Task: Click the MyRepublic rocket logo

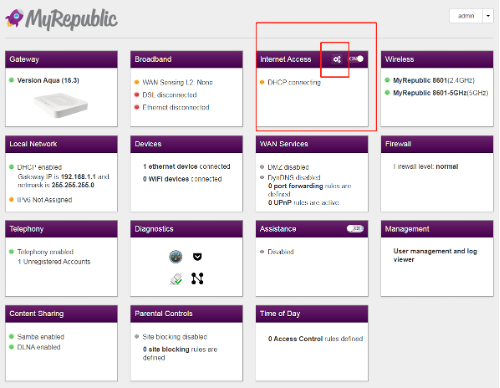Action: pyautogui.click(x=15, y=18)
